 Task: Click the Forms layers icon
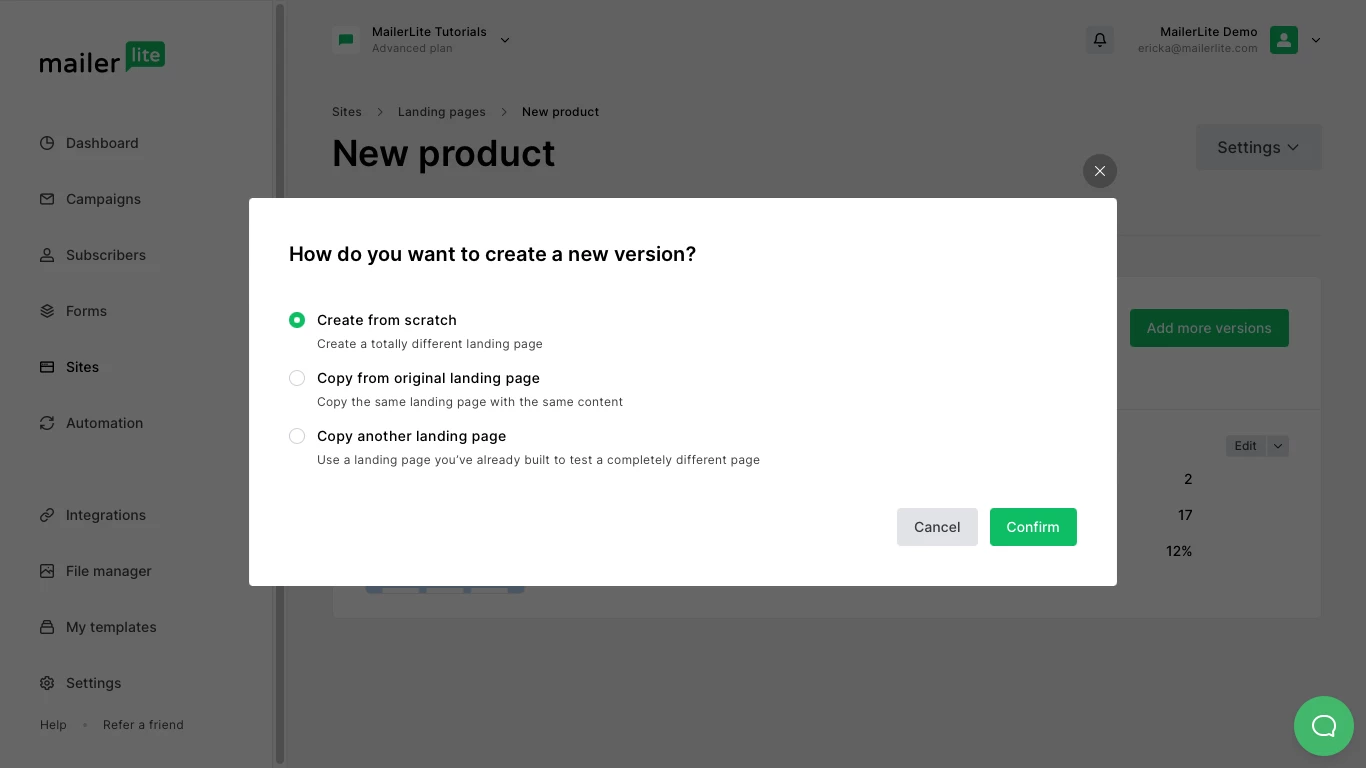click(47, 311)
